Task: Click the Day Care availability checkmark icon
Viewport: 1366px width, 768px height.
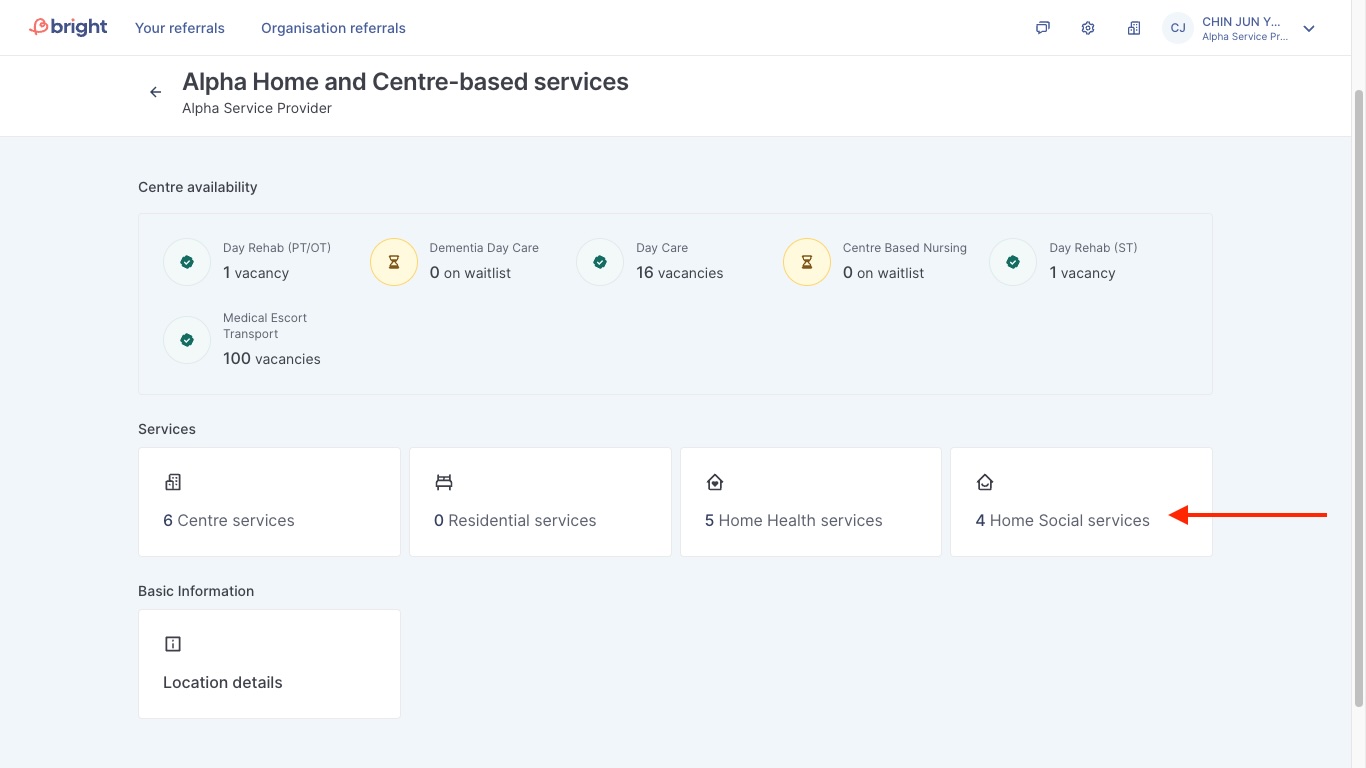Action: click(x=600, y=262)
